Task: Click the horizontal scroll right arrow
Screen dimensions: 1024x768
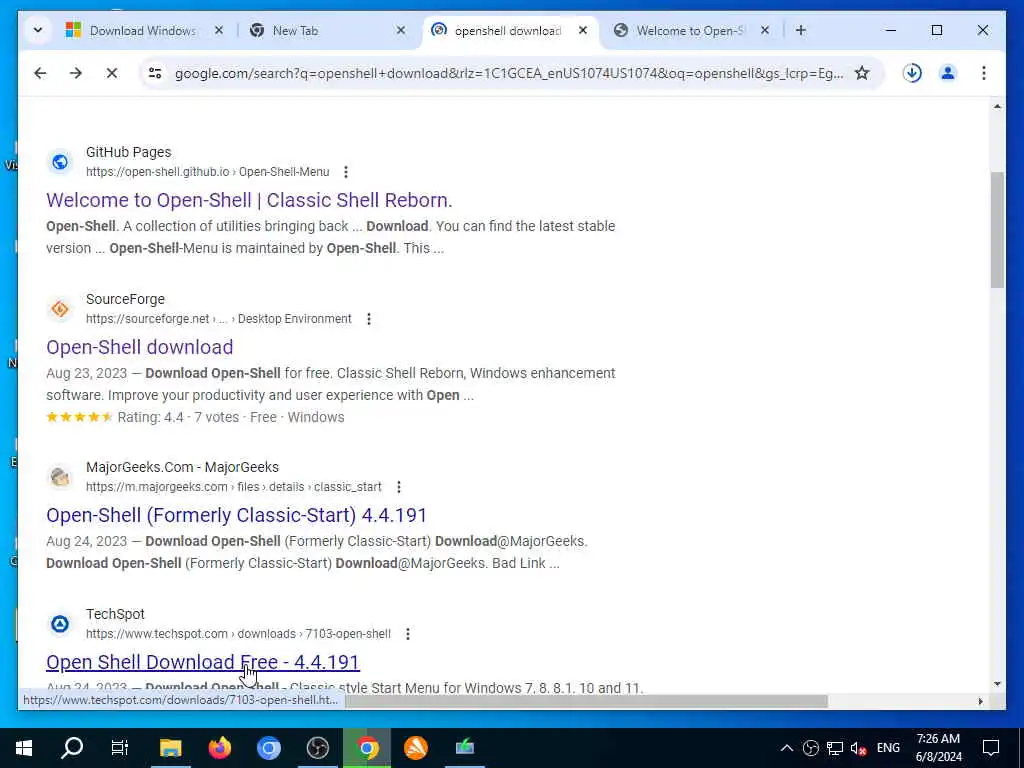Action: click(980, 701)
